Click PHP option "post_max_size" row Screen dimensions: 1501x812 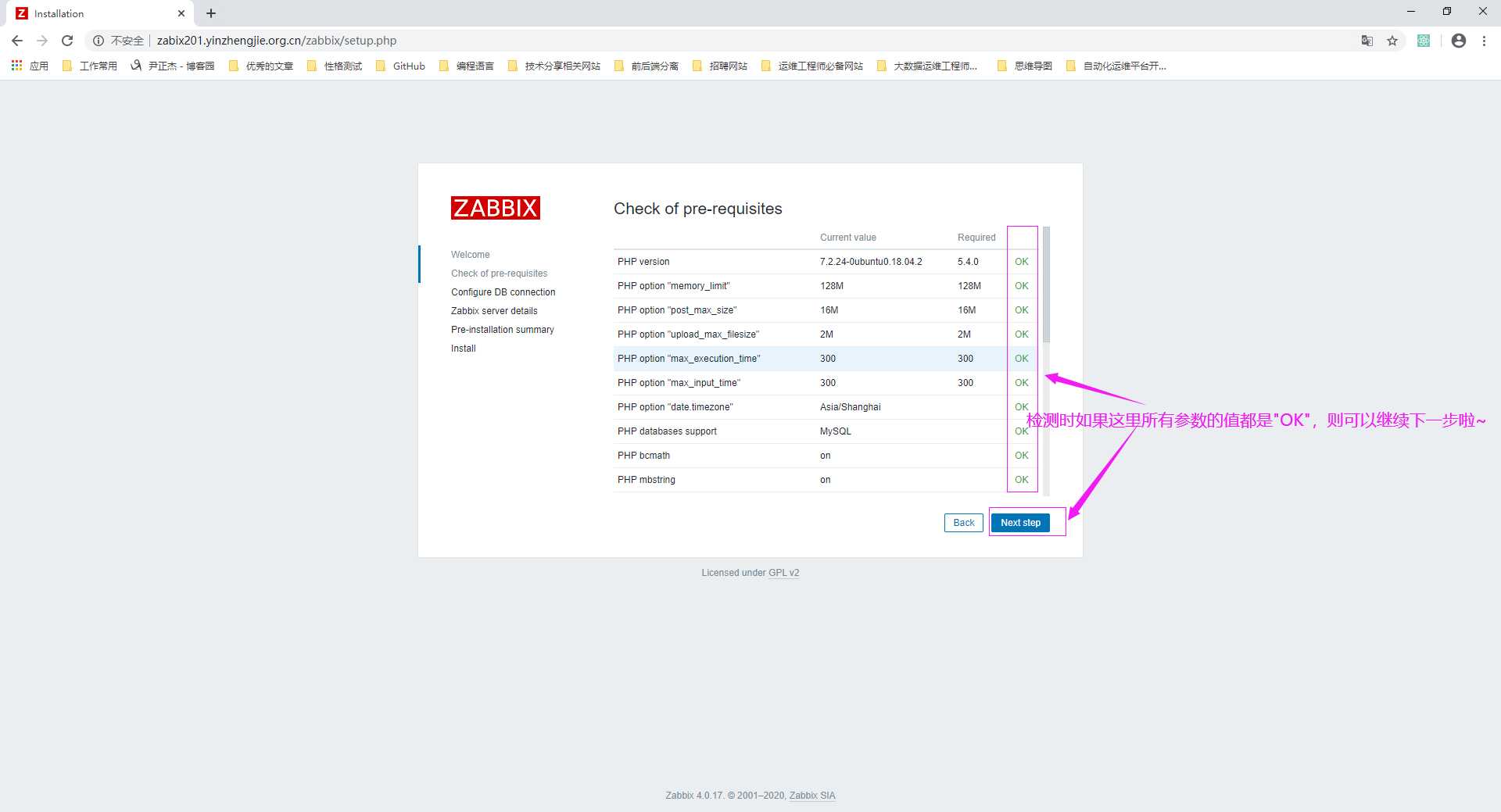coord(826,310)
